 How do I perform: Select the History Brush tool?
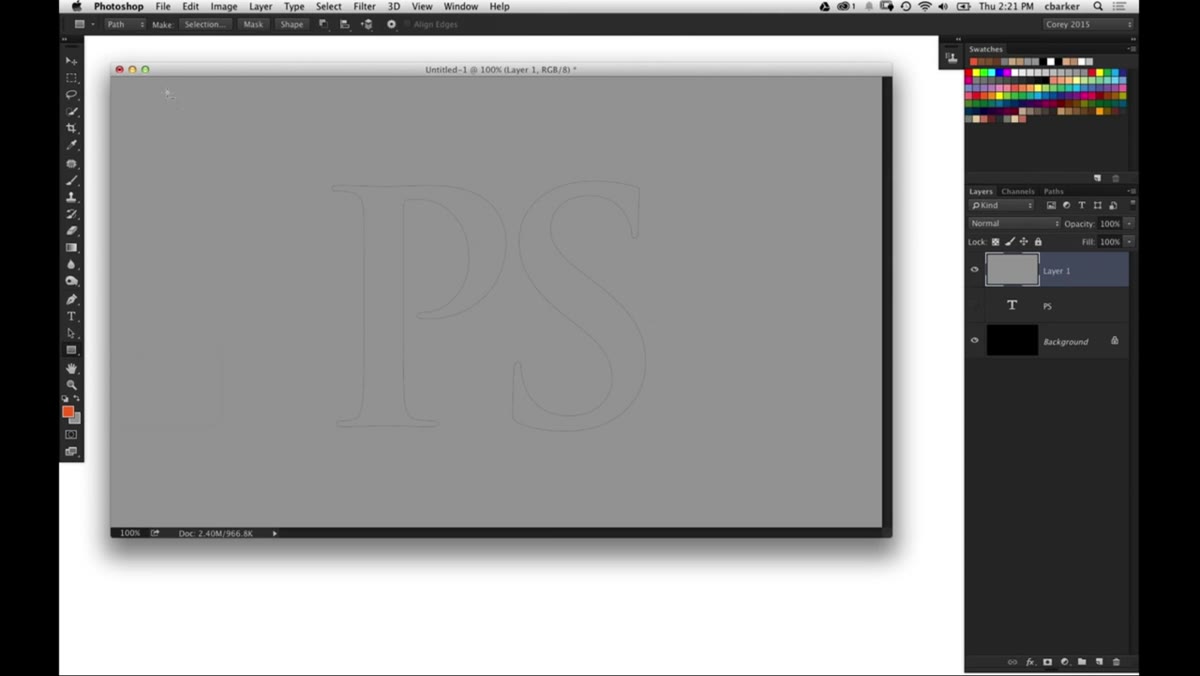(71, 214)
